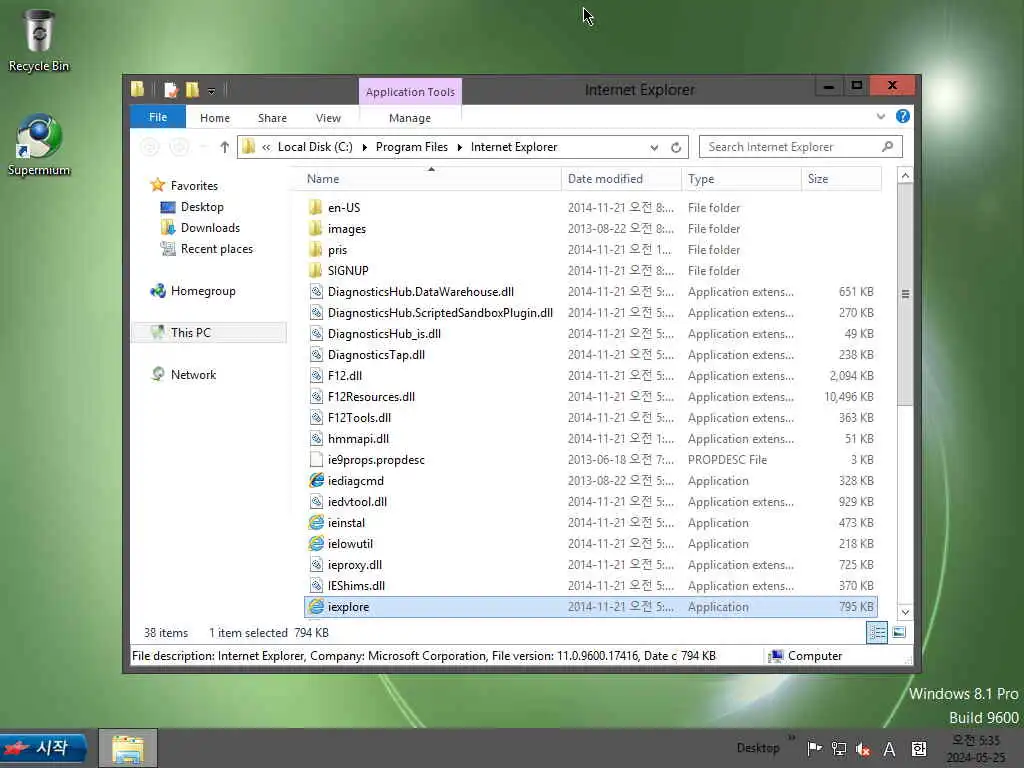Switch to the Home ribbon tab
Image resolution: width=1024 pixels, height=768 pixels.
click(215, 118)
